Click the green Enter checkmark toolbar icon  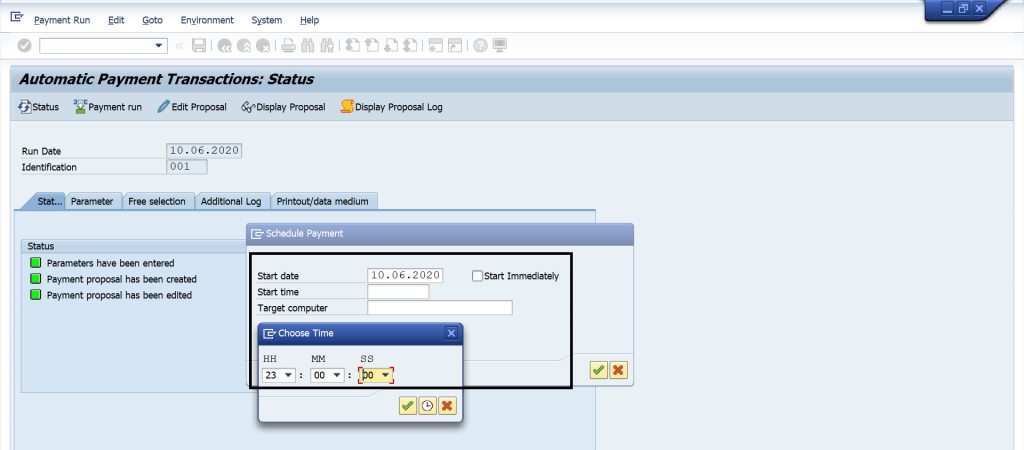coord(24,46)
